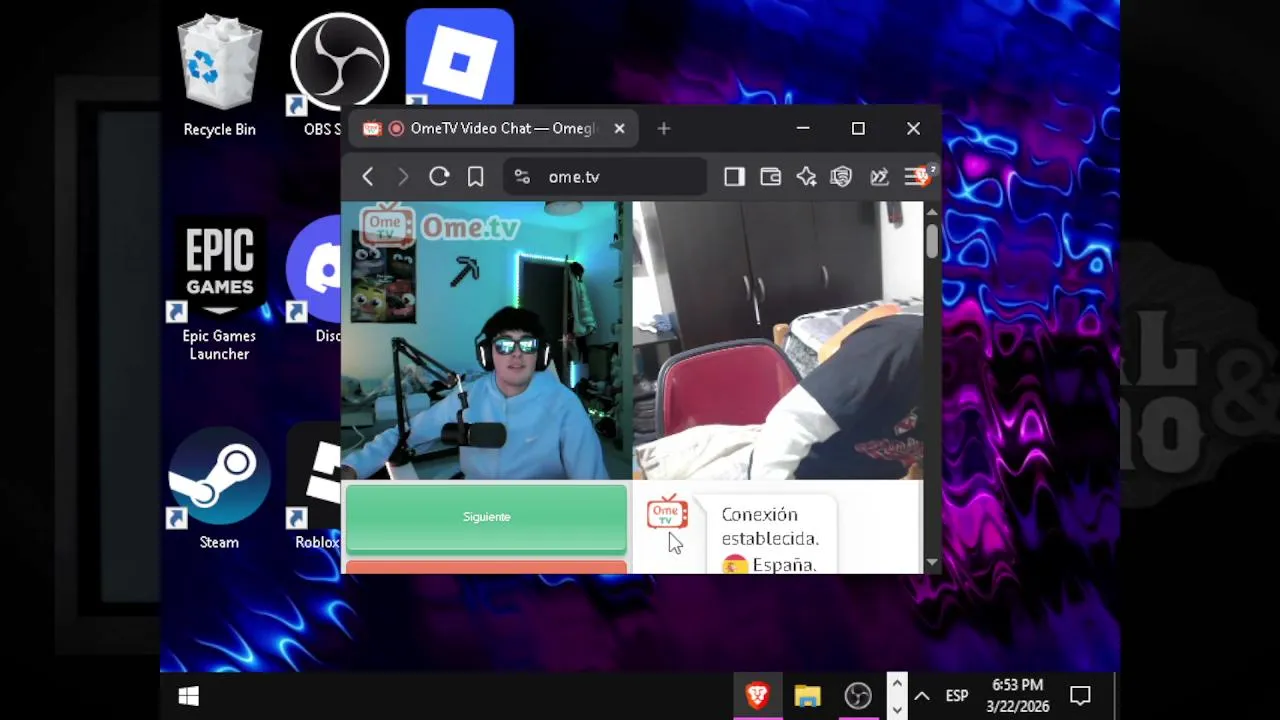Screen dimensions: 1280x720
Task: Open File Explorer from the taskbar
Action: (807, 696)
